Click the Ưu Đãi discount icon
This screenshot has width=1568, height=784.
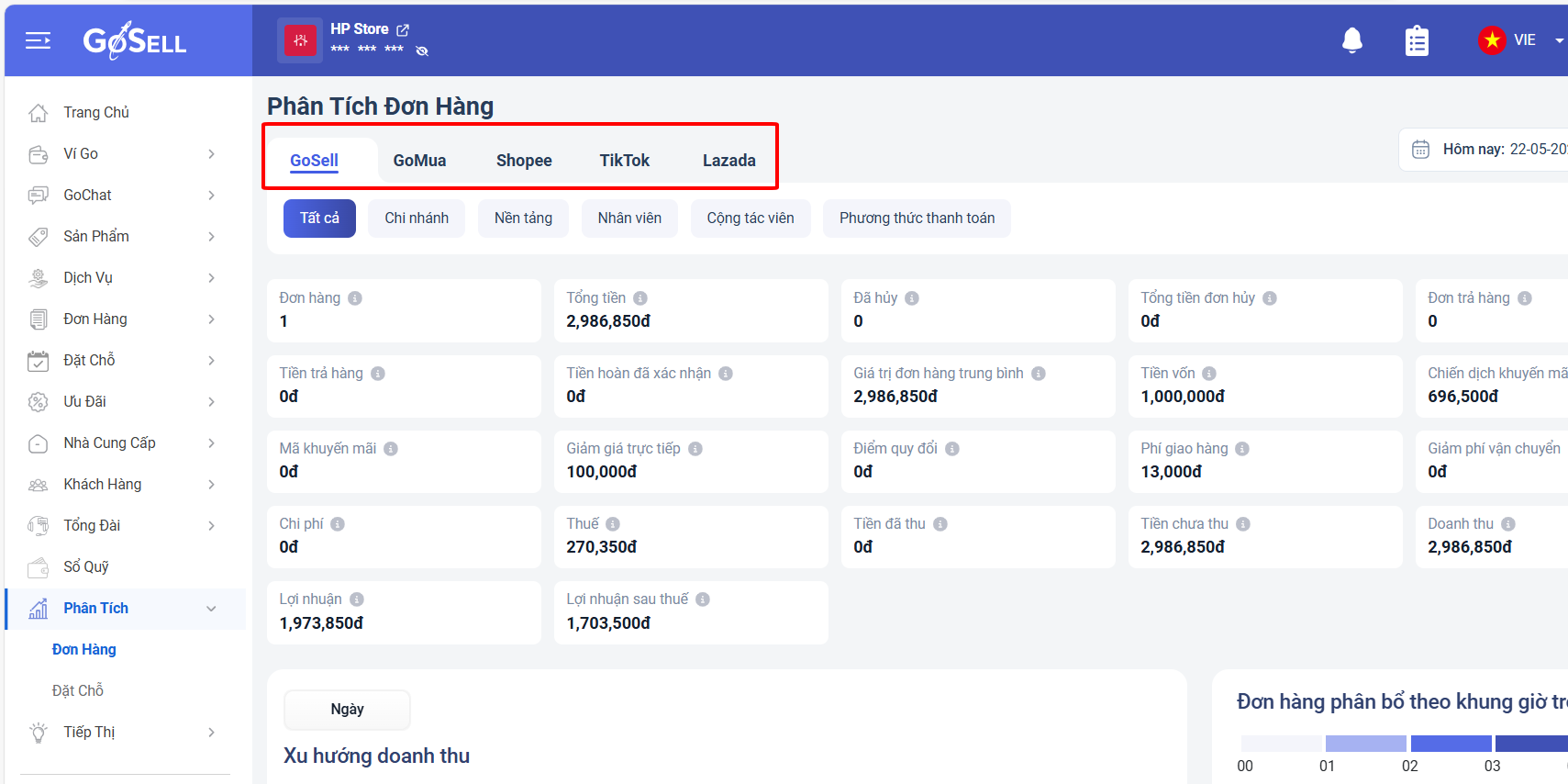pos(39,402)
